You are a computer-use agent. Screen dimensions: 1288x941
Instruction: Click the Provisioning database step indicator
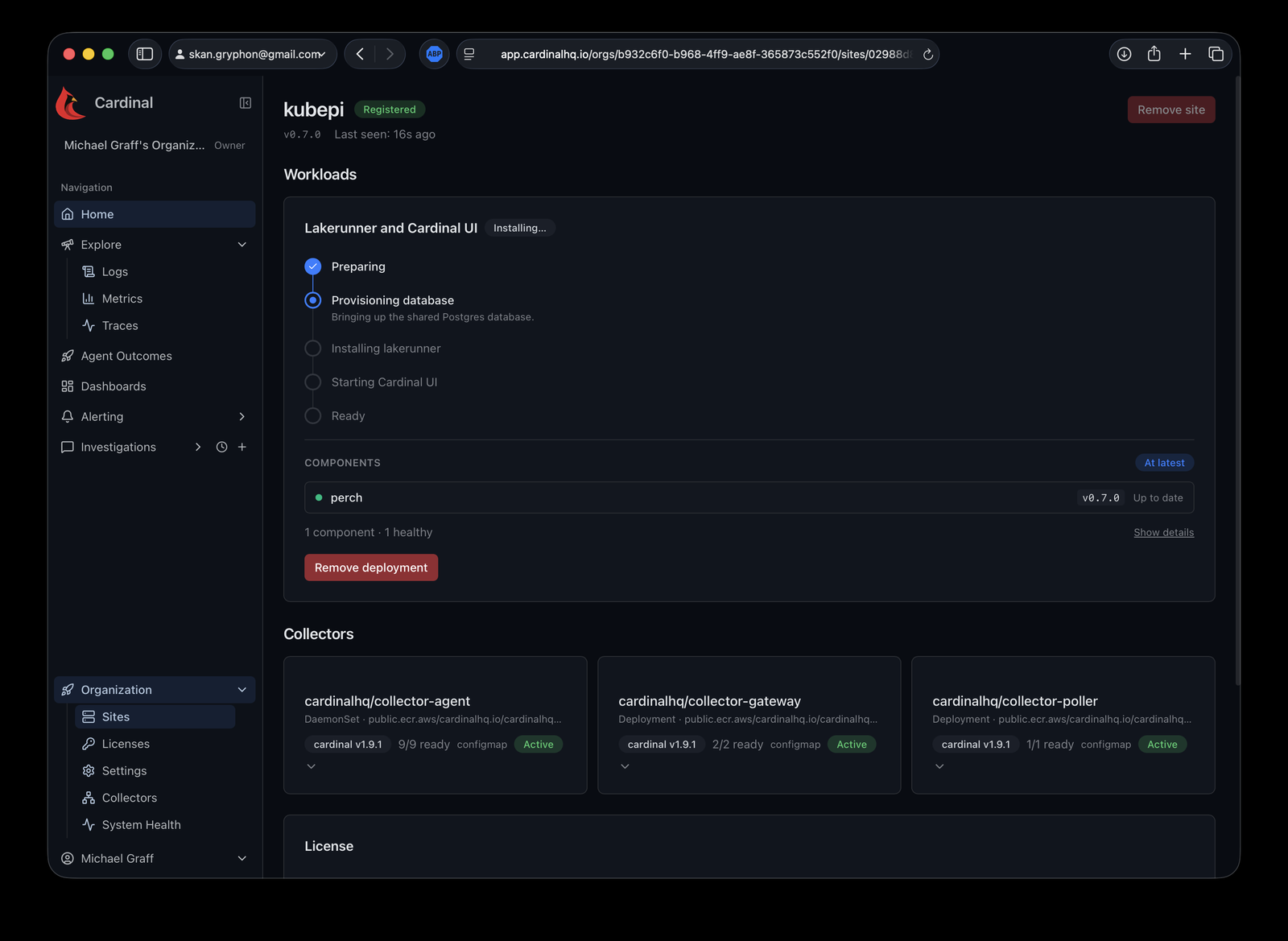pos(313,300)
